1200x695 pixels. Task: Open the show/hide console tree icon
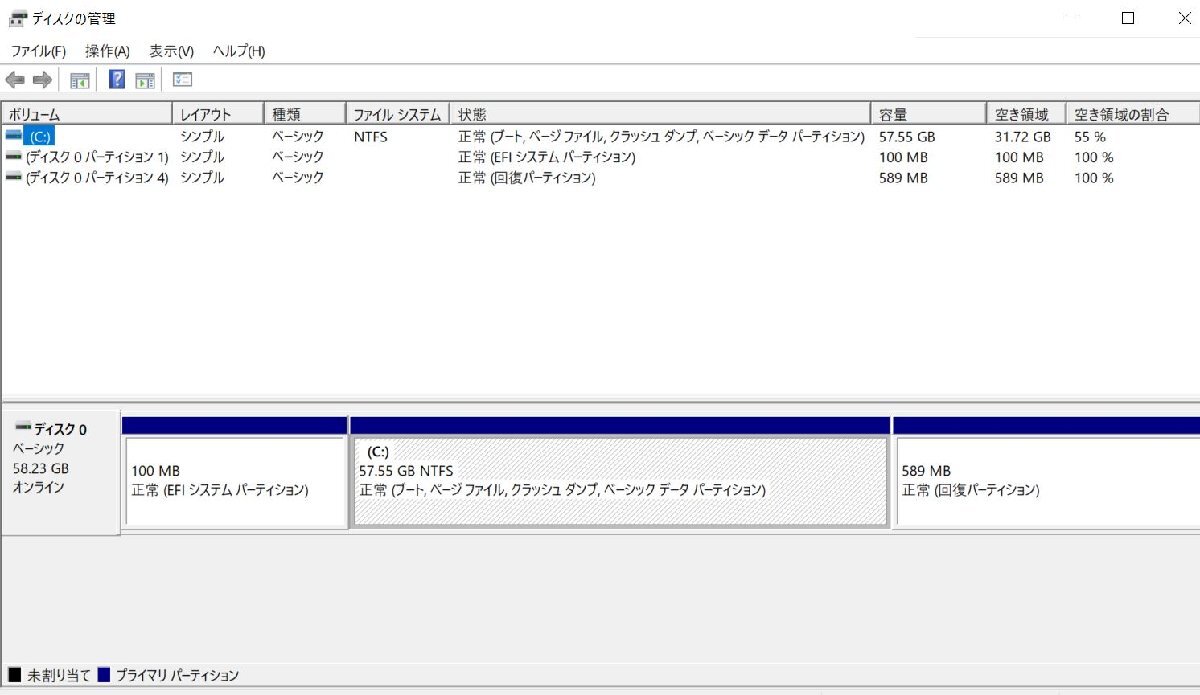pos(78,79)
